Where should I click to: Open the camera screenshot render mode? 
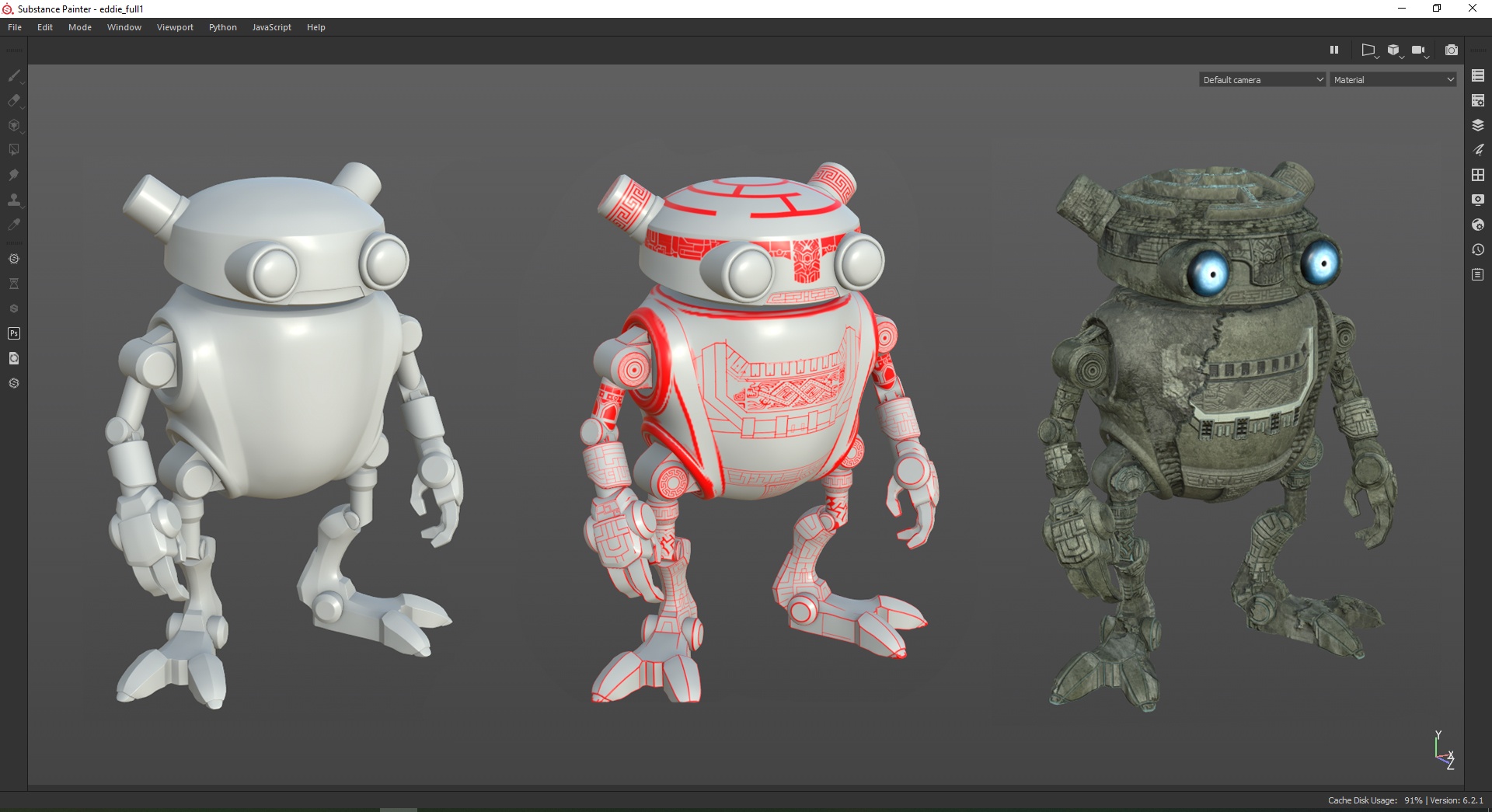[1451, 50]
